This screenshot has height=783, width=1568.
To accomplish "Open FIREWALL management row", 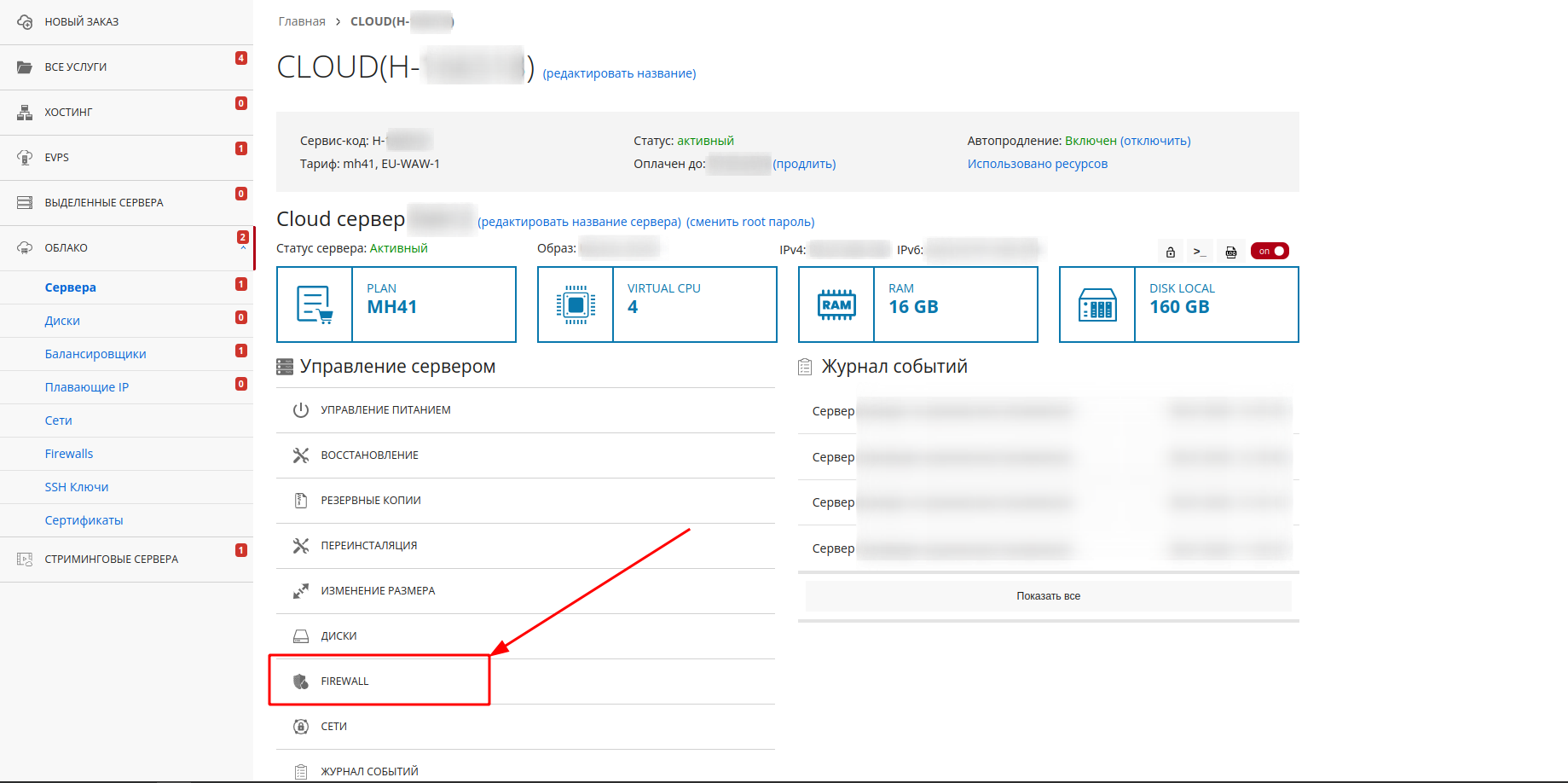I will coord(525,681).
